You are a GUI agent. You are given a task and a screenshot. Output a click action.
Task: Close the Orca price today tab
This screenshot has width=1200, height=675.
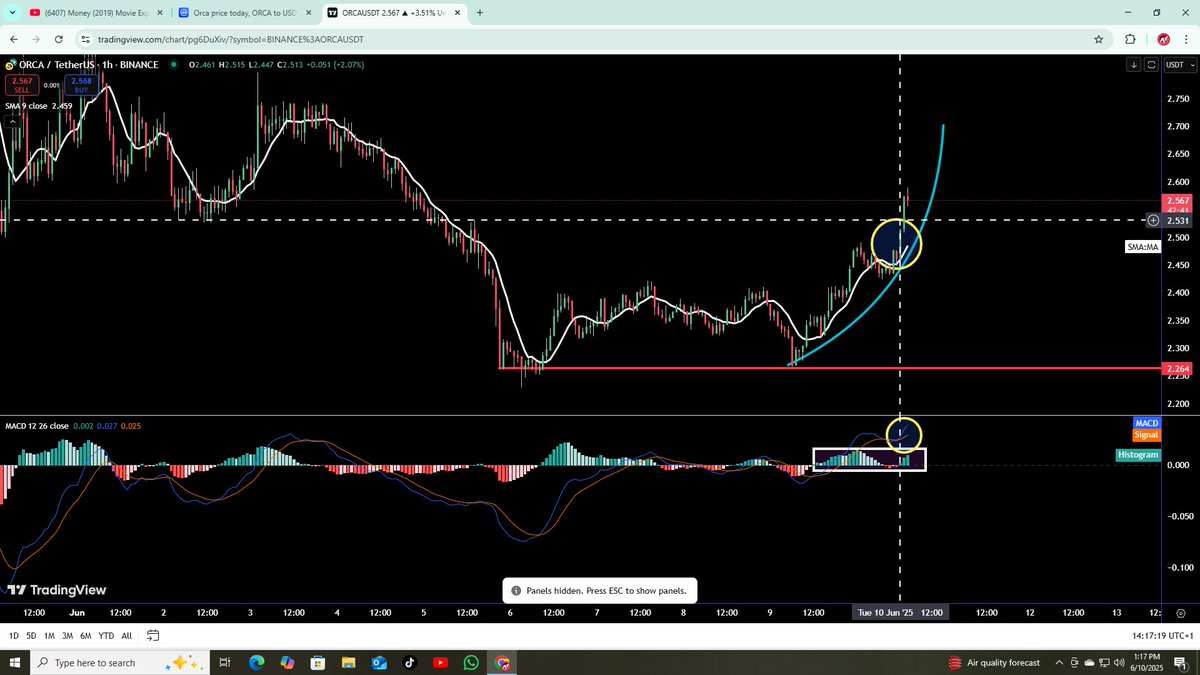tap(308, 13)
